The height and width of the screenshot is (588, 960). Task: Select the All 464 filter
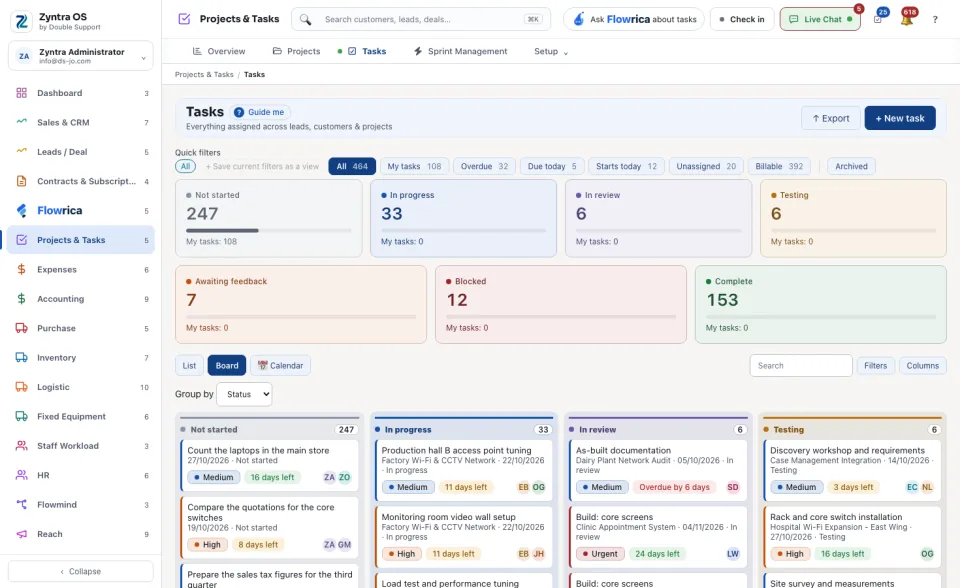(352, 167)
